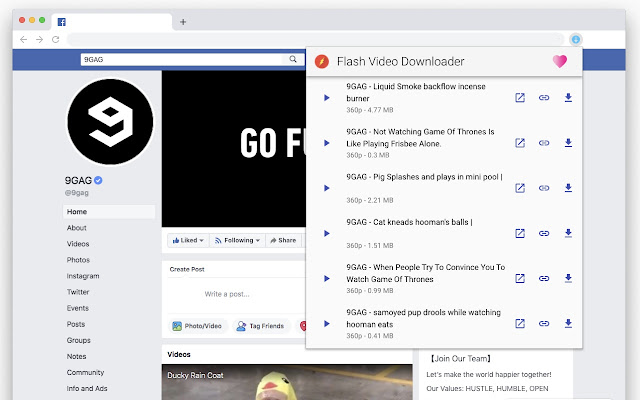Copy link for Pig Splashes video
640x400 pixels.
[544, 188]
